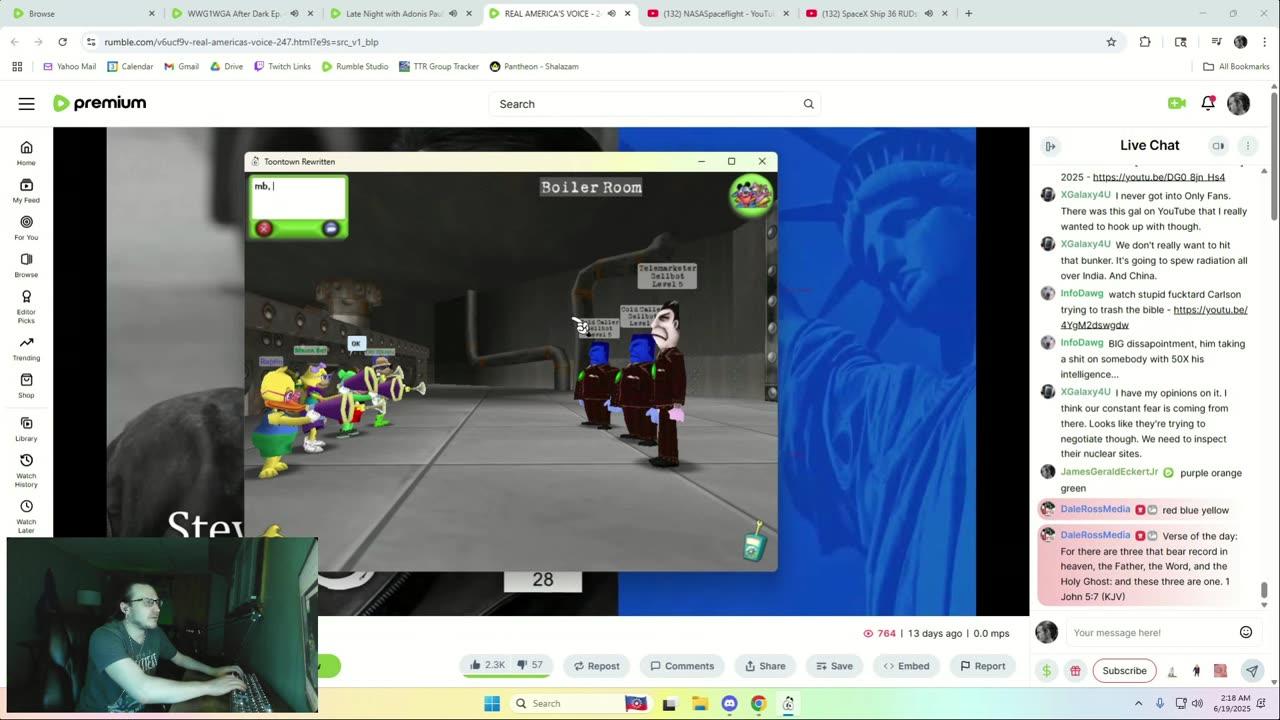Open For You in sidebar
The height and width of the screenshot is (720, 1280).
[x=26, y=227]
